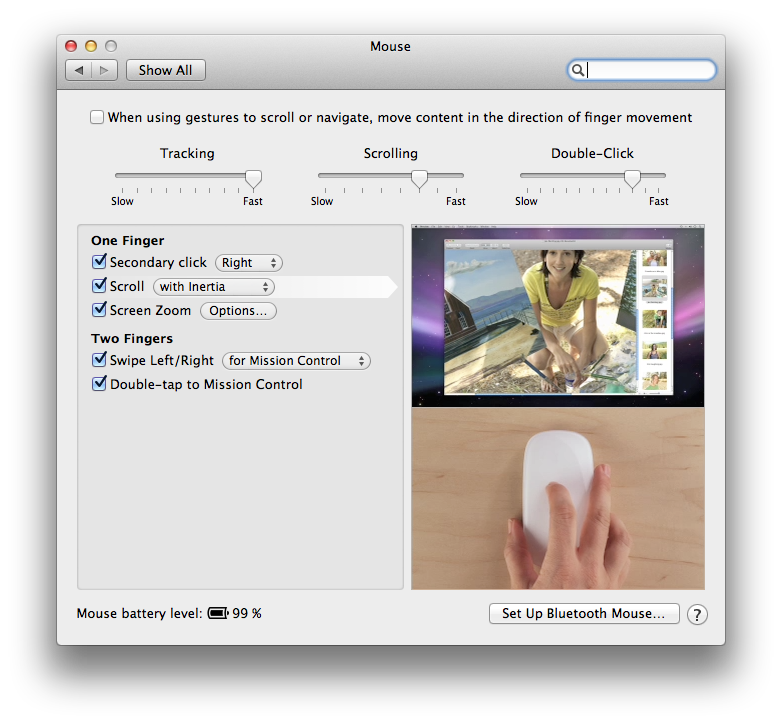Click the Tracking label
This screenshot has width=782, height=724.
pyautogui.click(x=187, y=153)
